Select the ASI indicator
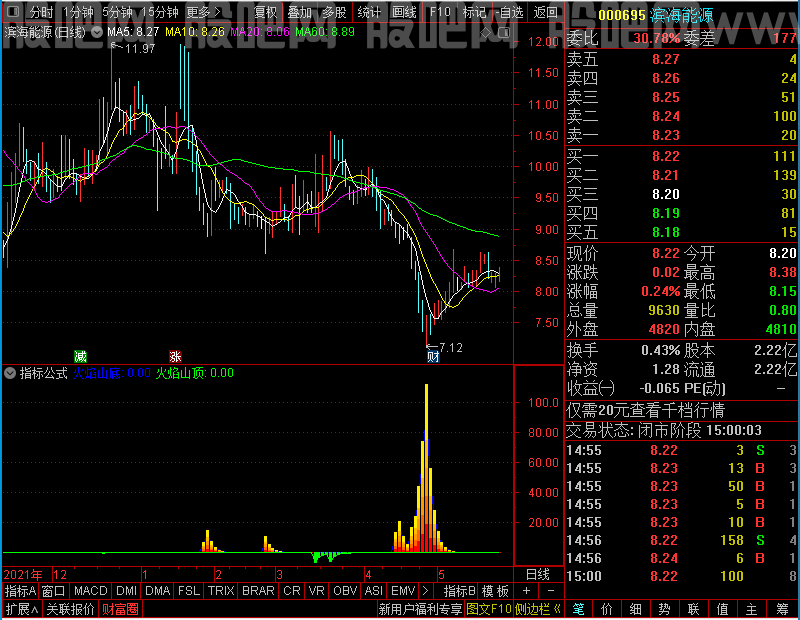 [373, 591]
